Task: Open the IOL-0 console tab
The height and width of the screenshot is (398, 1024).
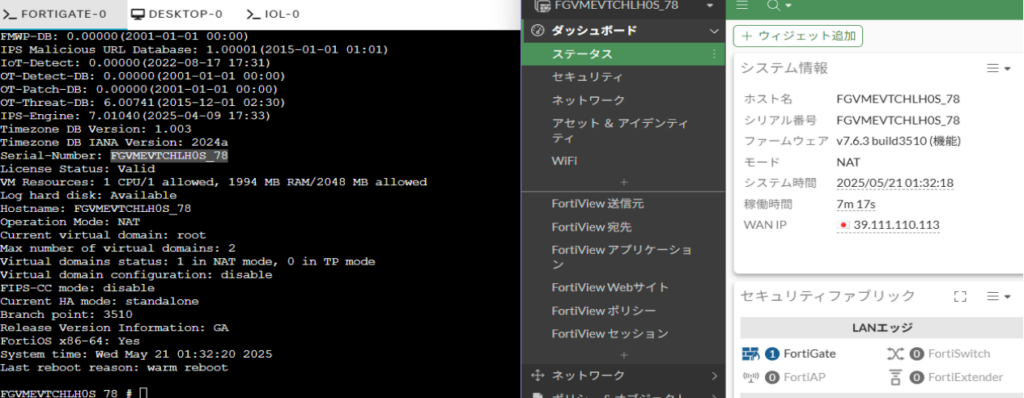Action: point(273,14)
